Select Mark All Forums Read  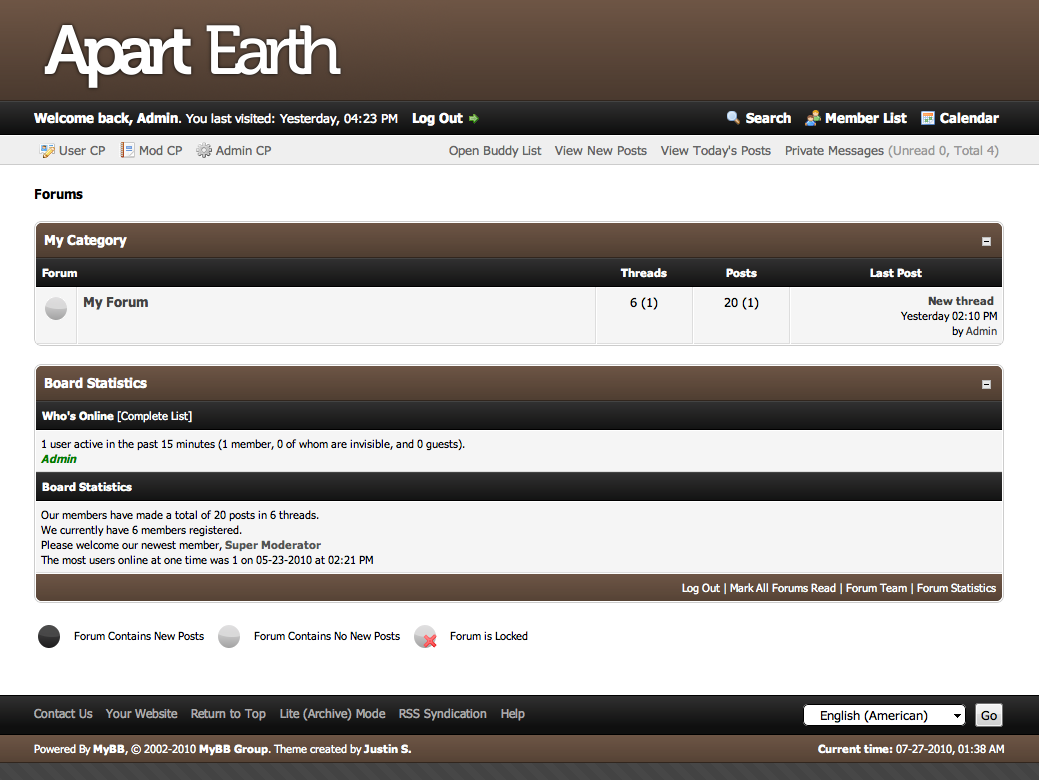(x=782, y=588)
